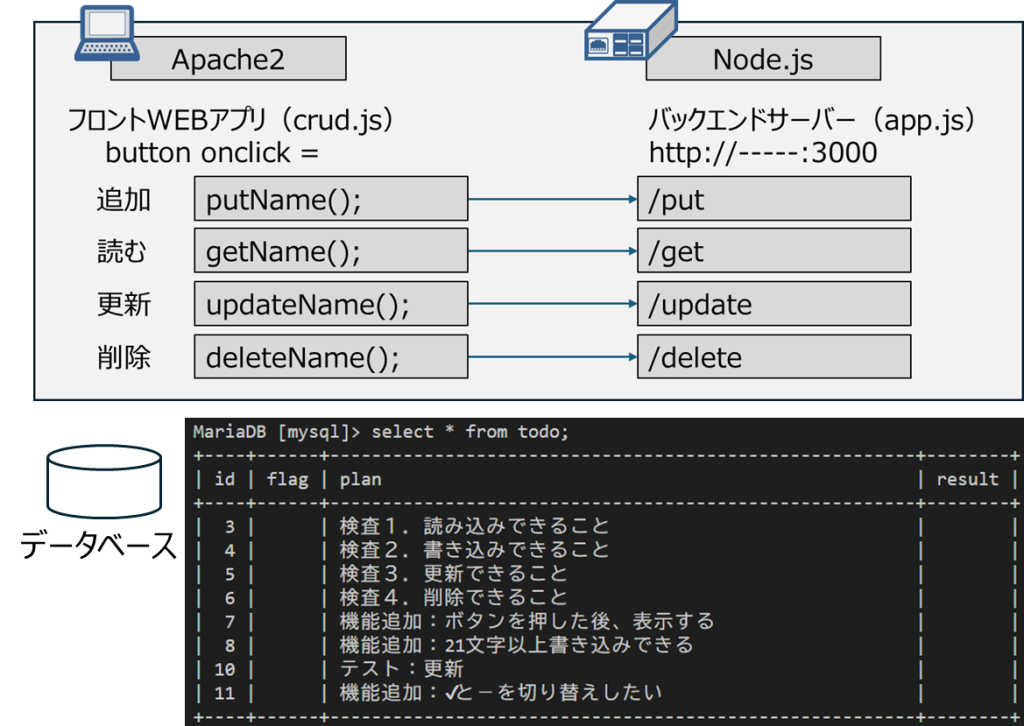Click the row 機能追加：✓と－を切り替えしたい
This screenshot has width=1024, height=726.
coord(501,693)
